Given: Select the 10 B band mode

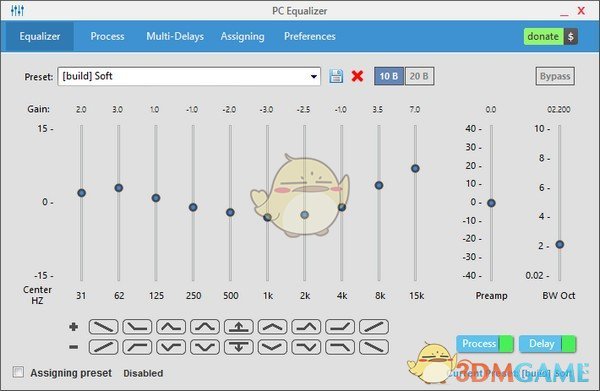Looking at the screenshot, I should tap(389, 76).
